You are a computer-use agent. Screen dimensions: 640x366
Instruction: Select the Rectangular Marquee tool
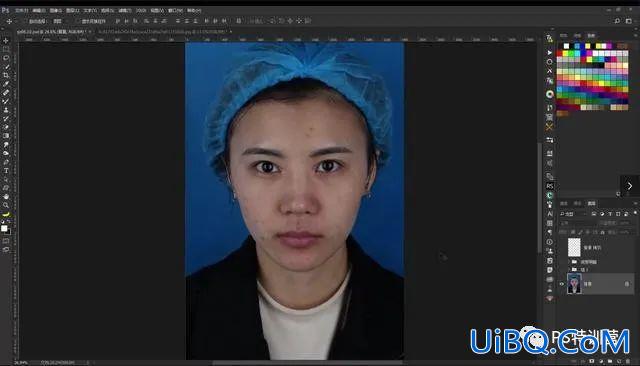pos(6,49)
